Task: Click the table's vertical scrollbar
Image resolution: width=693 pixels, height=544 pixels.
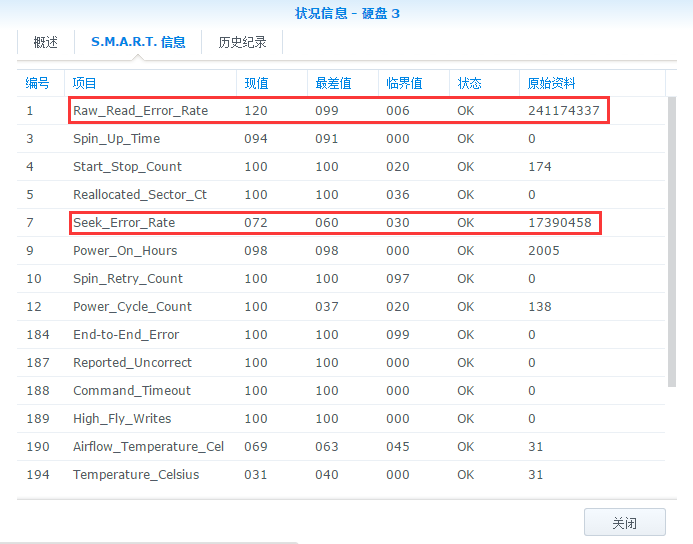Action: (x=672, y=242)
